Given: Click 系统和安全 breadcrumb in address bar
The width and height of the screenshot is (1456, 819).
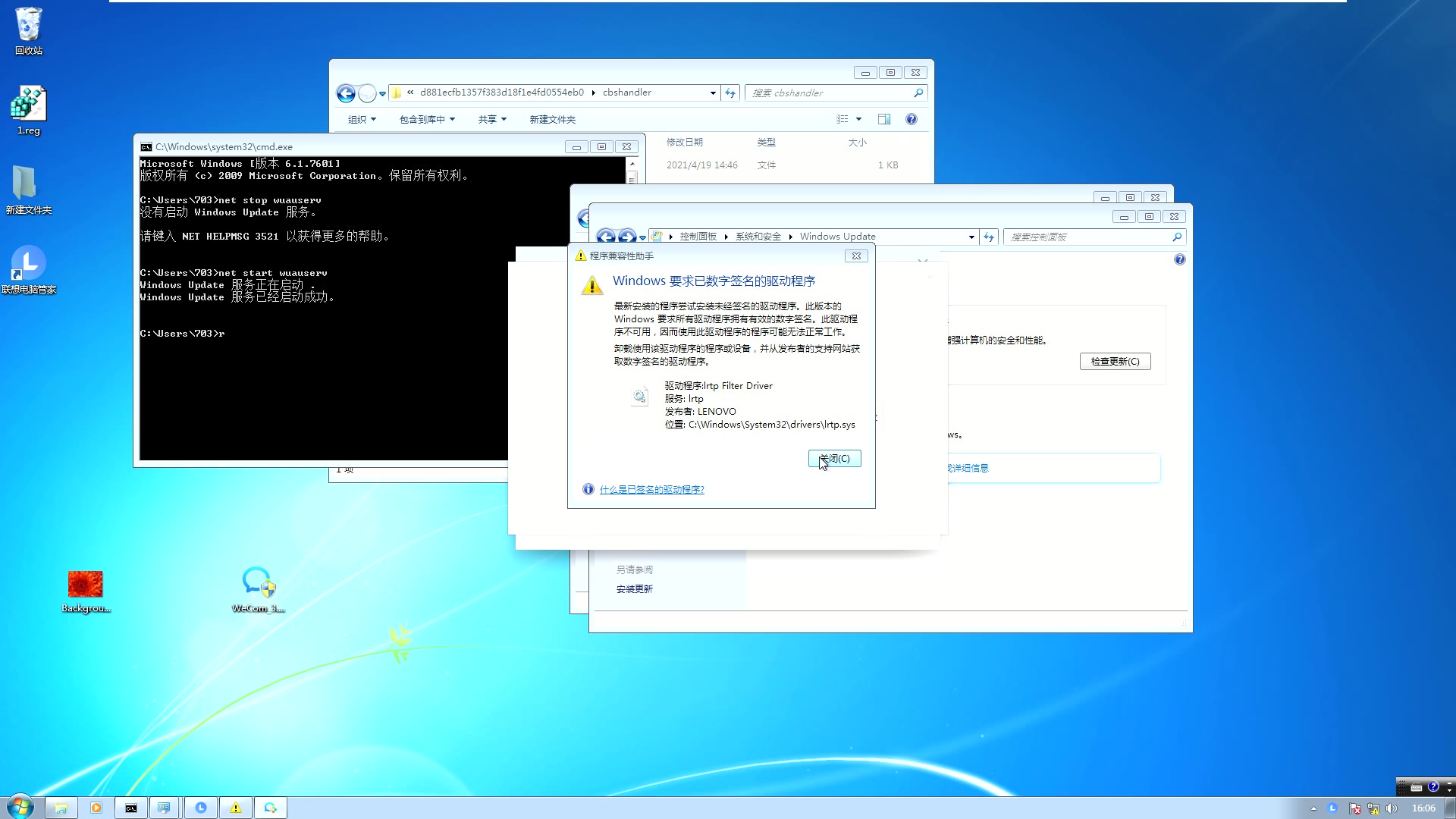Looking at the screenshot, I should click(758, 237).
